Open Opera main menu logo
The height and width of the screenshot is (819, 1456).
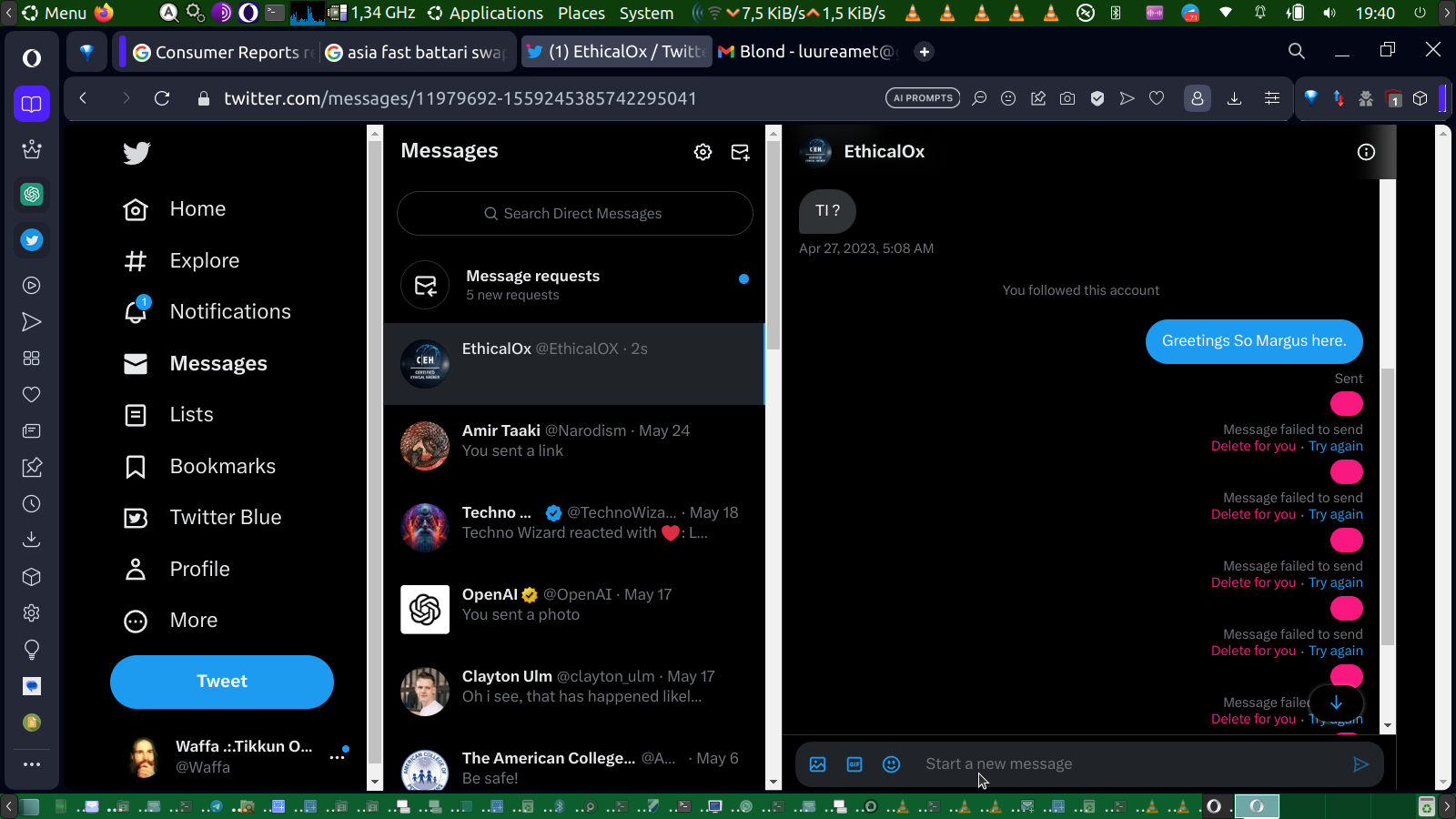coord(32,58)
